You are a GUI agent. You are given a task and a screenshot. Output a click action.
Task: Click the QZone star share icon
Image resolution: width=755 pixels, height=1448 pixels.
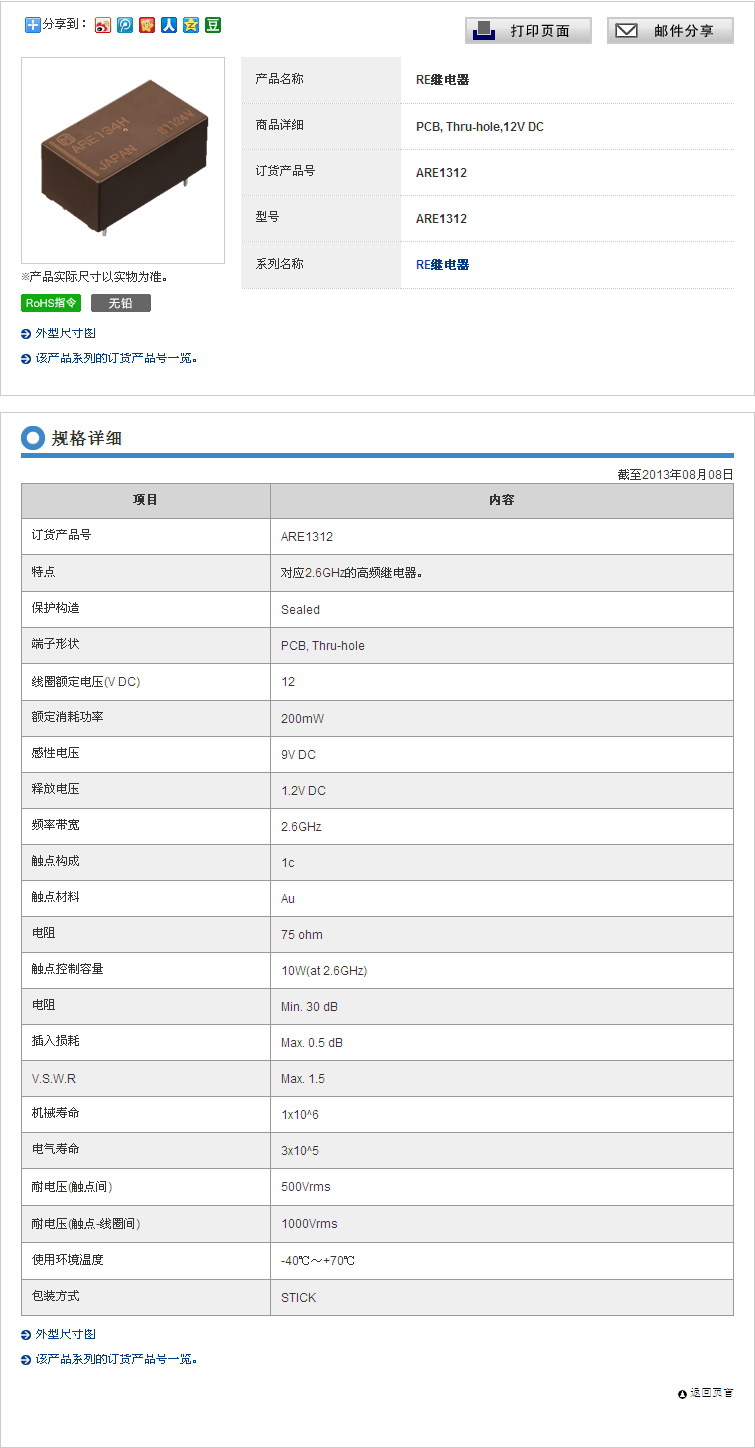191,25
